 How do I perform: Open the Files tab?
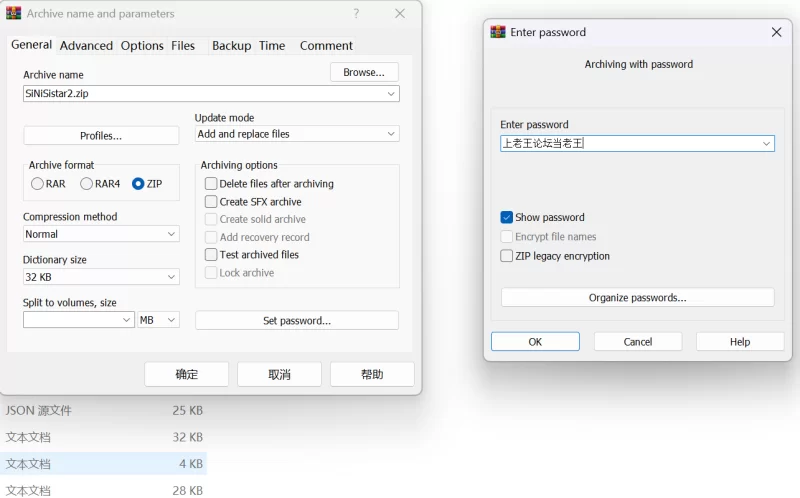click(183, 46)
